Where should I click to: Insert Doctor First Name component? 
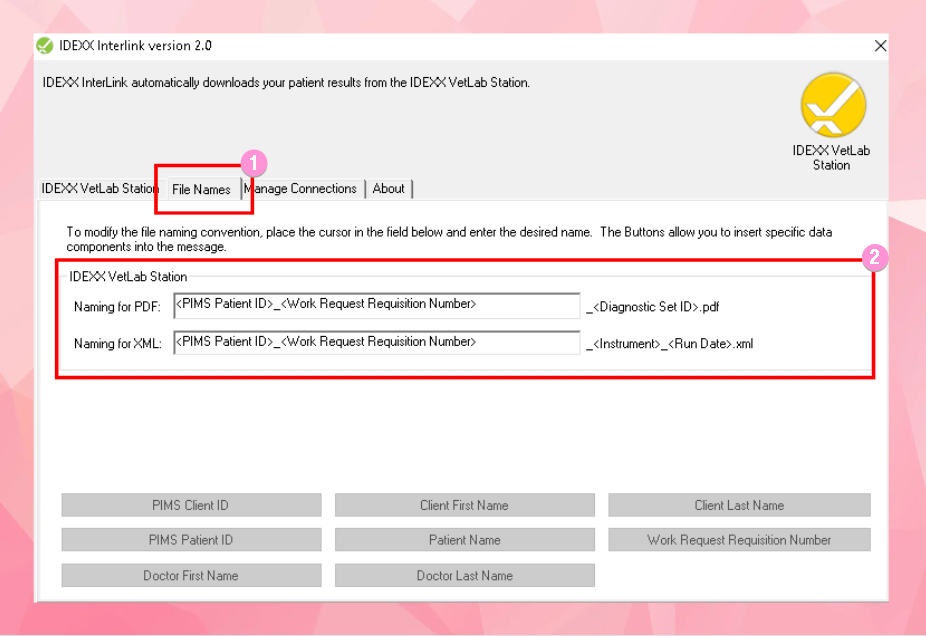(x=191, y=575)
